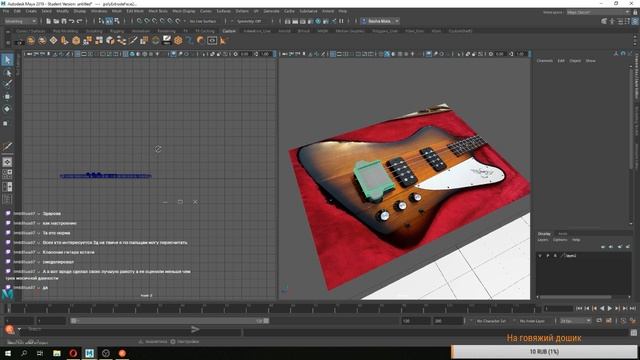Open the 24 fps frame rate dropdown

[575, 321]
